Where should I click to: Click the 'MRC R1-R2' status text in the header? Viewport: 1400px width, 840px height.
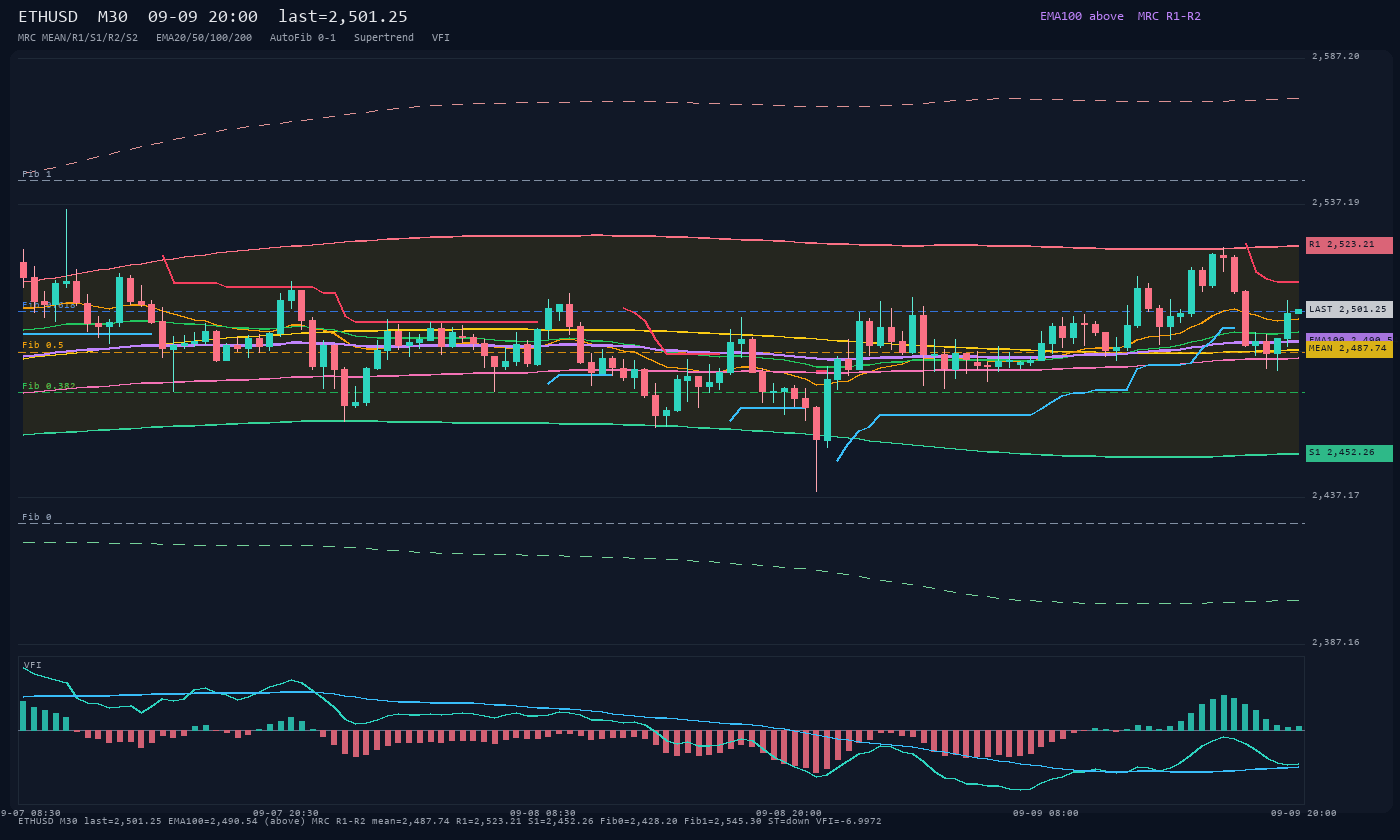tap(1169, 16)
